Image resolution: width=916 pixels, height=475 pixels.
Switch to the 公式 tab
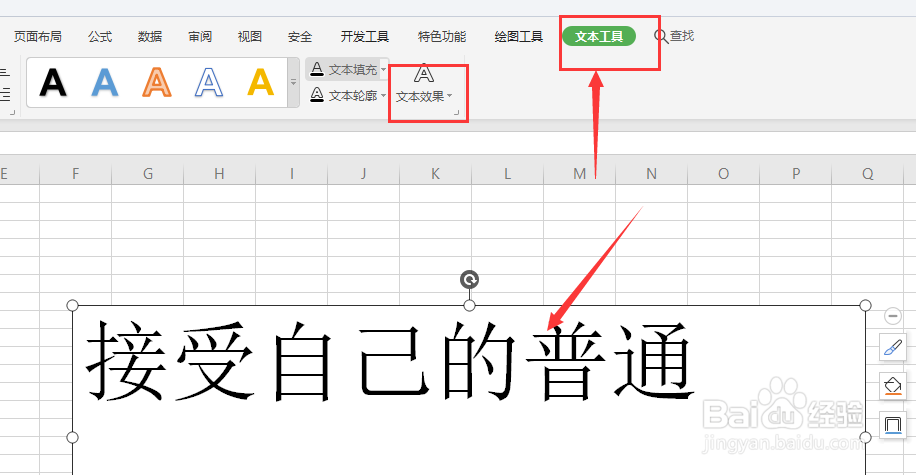pyautogui.click(x=100, y=36)
